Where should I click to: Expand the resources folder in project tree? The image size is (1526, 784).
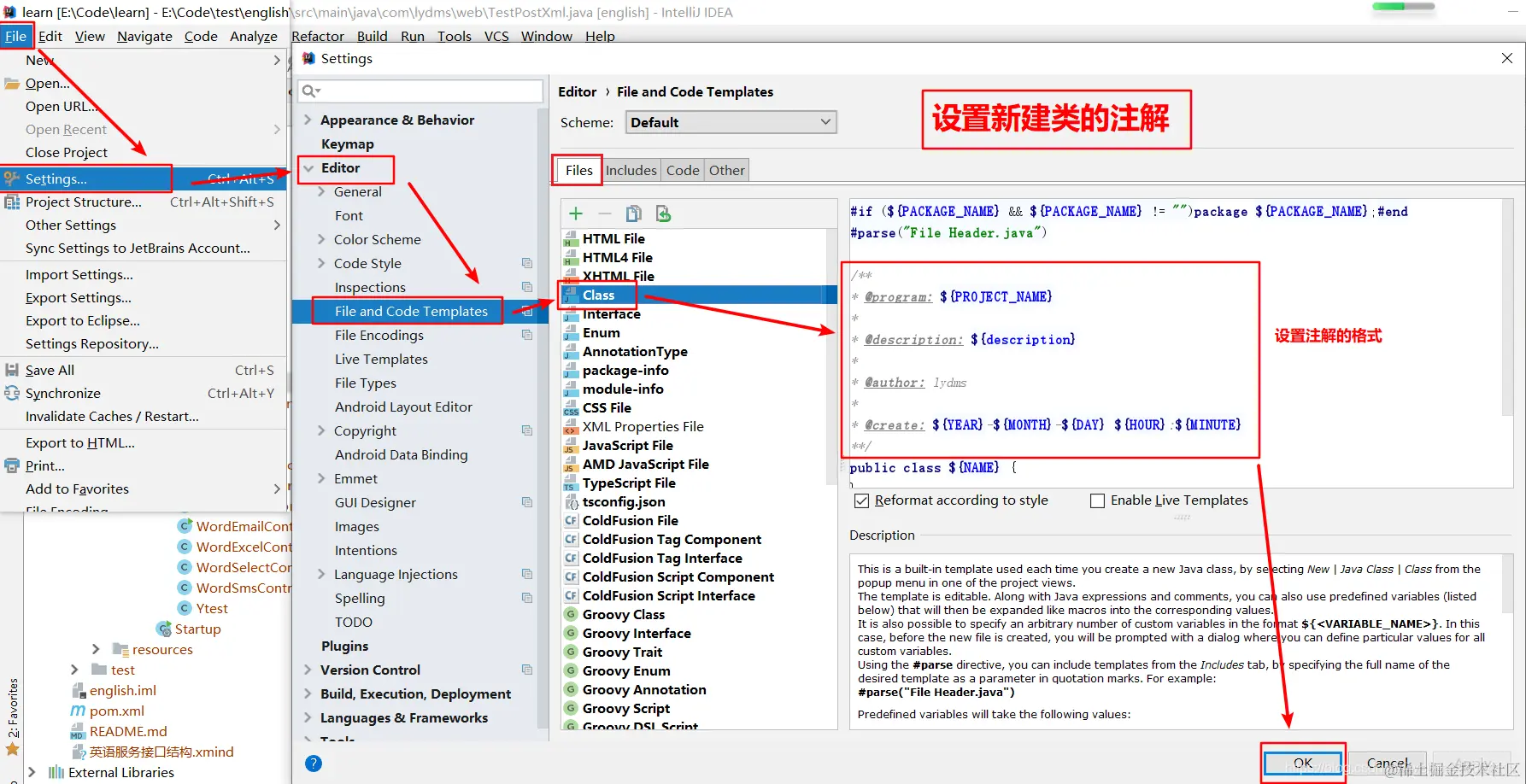(96, 649)
